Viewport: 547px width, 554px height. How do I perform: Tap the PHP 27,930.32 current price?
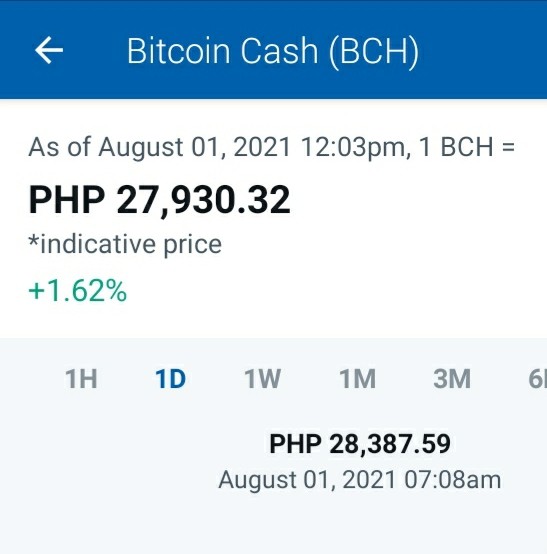(x=159, y=200)
